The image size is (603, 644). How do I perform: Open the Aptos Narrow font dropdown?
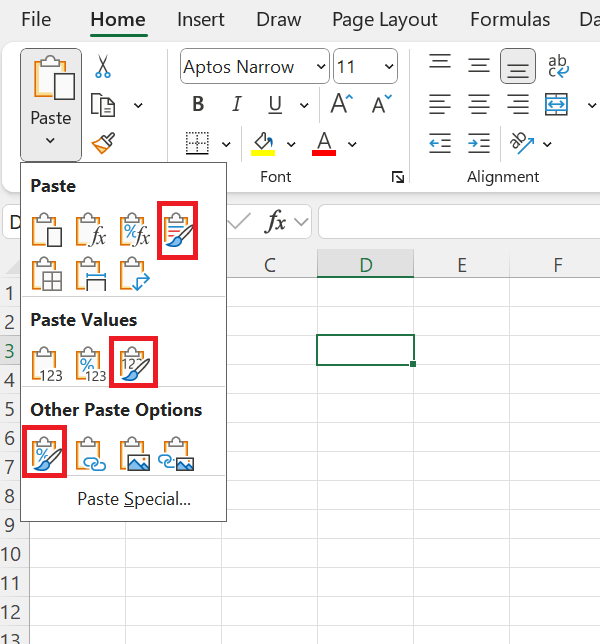[x=321, y=67]
